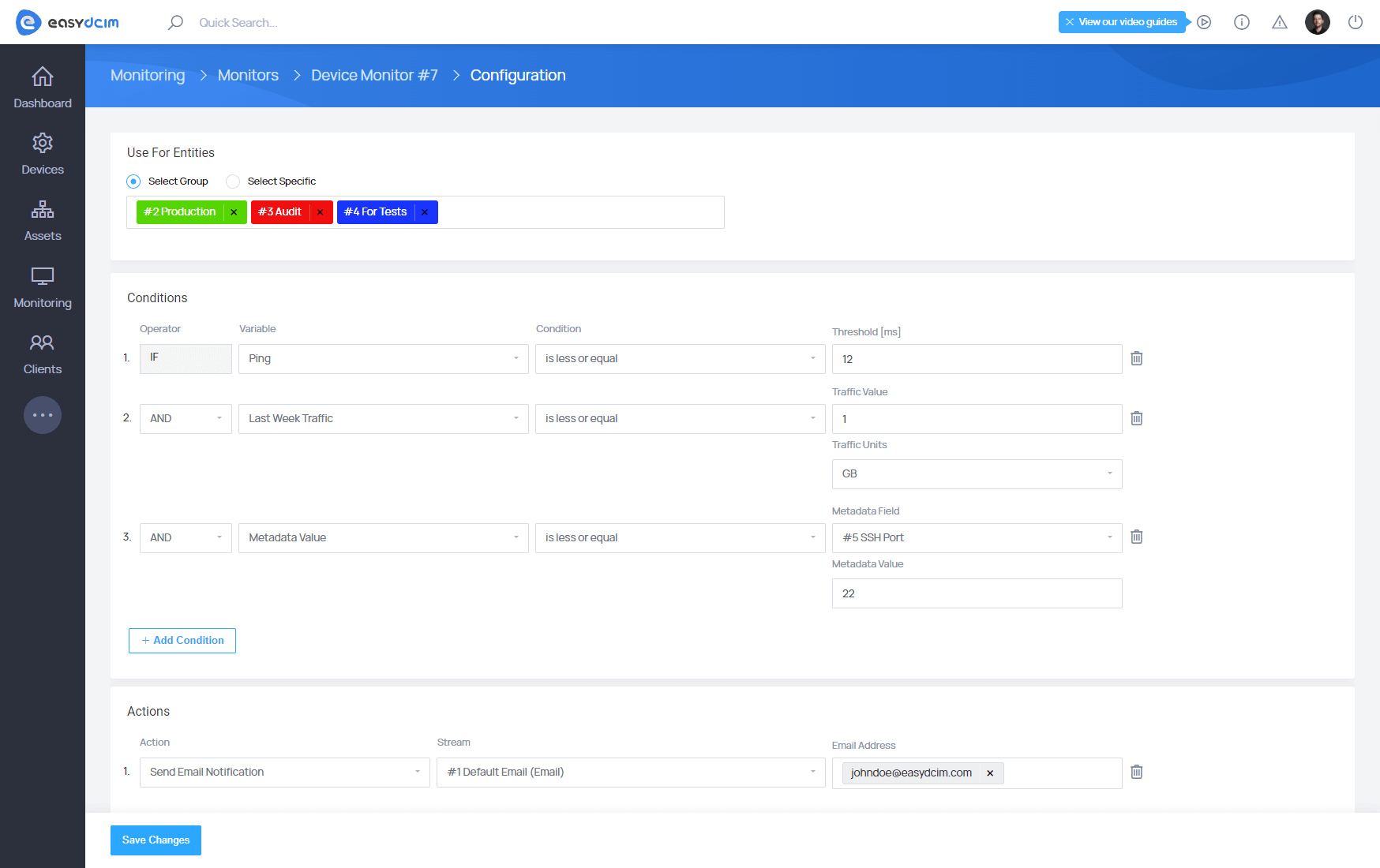The width and height of the screenshot is (1380, 868).
Task: Click Save Changes
Action: [x=156, y=840]
